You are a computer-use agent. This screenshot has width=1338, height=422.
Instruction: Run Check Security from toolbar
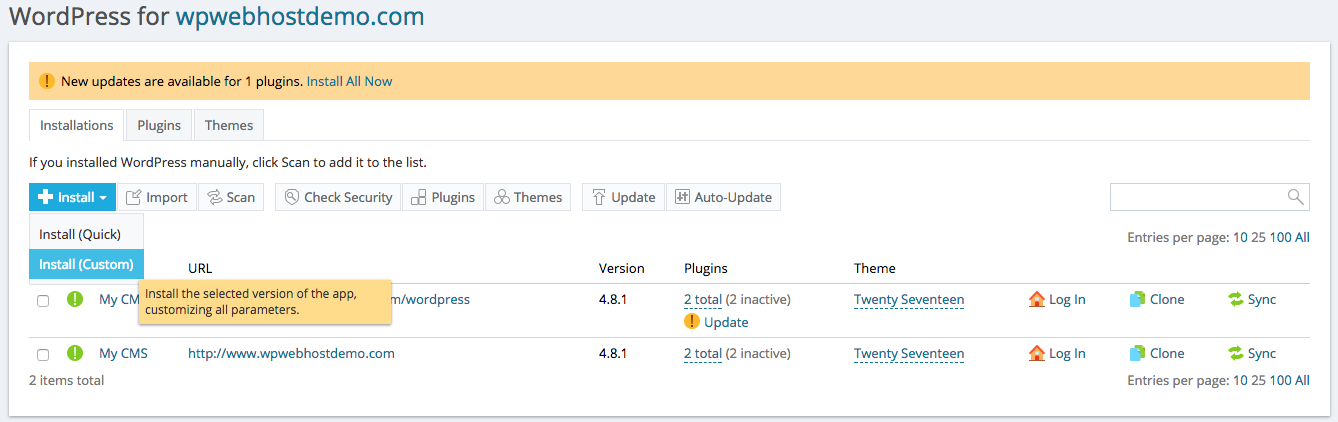(338, 197)
